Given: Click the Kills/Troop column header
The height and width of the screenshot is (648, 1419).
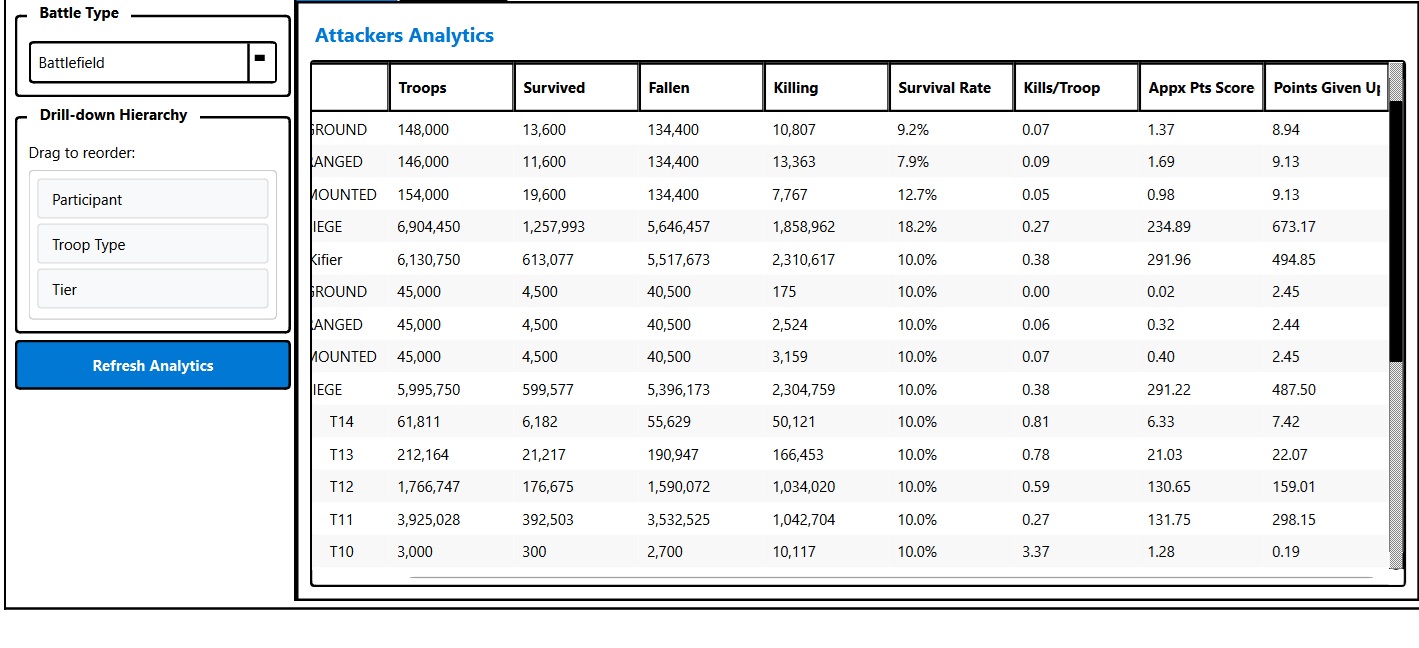Looking at the screenshot, I should pyautogui.click(x=1075, y=87).
